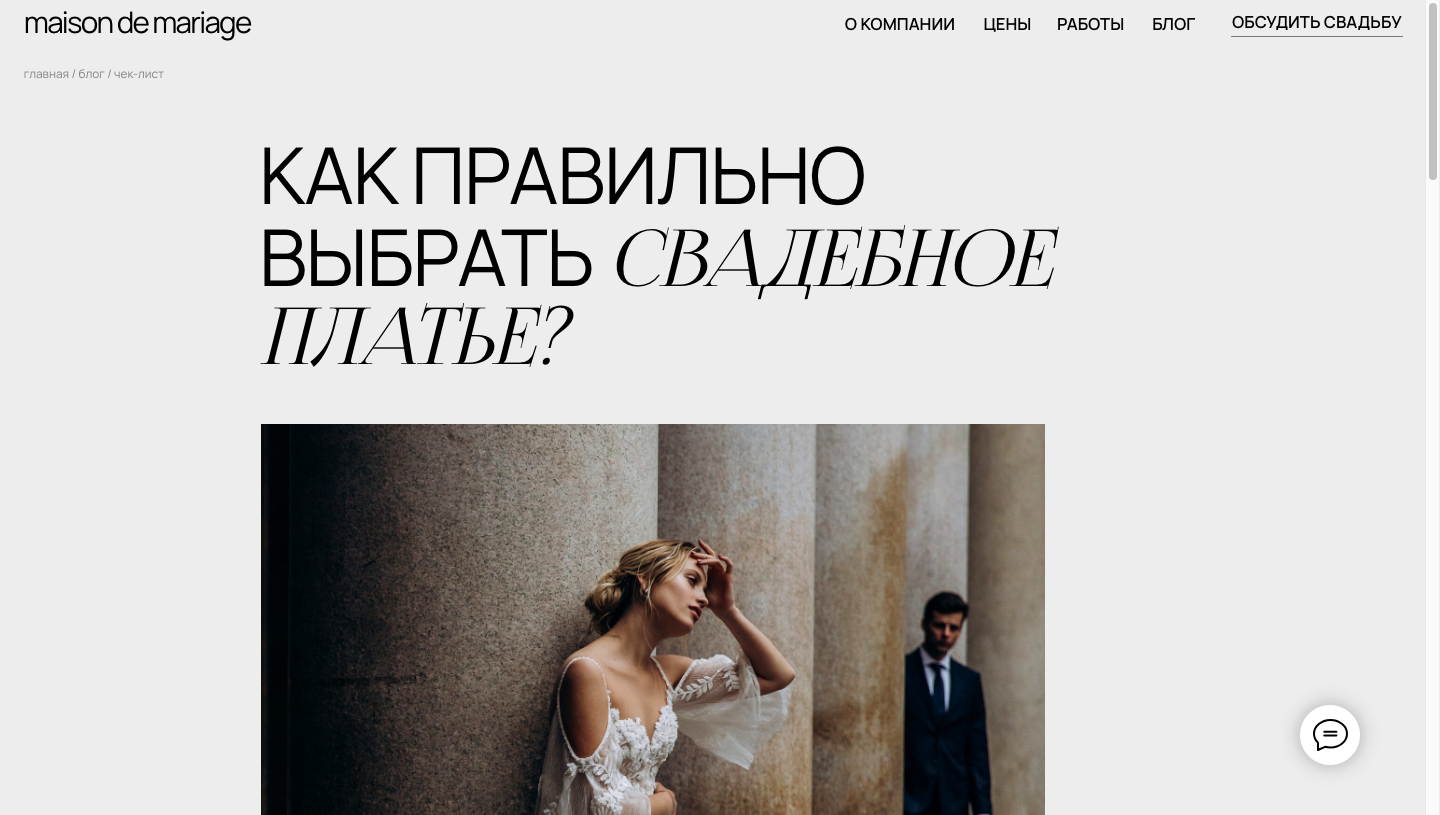Click the italic СВАДЕБНОЕ word in title
The width and height of the screenshot is (1440, 815).
(834, 260)
